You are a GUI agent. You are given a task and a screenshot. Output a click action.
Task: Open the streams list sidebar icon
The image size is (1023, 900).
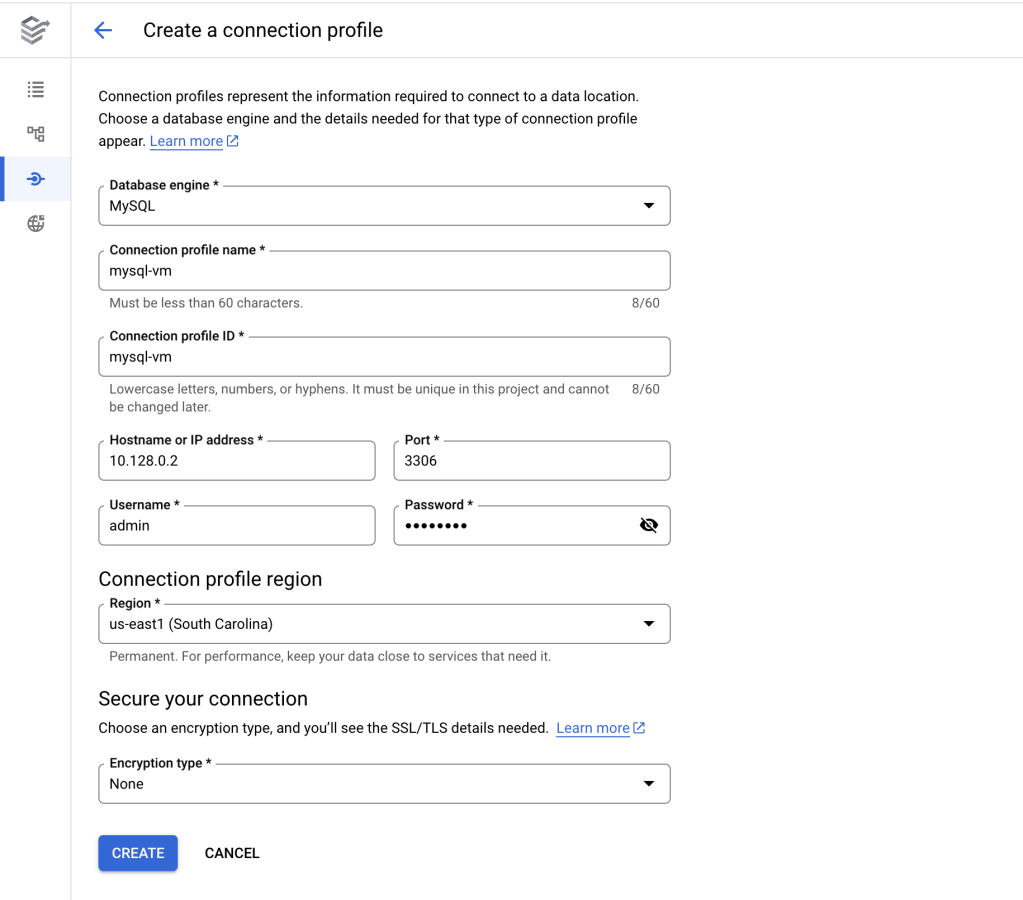36,90
